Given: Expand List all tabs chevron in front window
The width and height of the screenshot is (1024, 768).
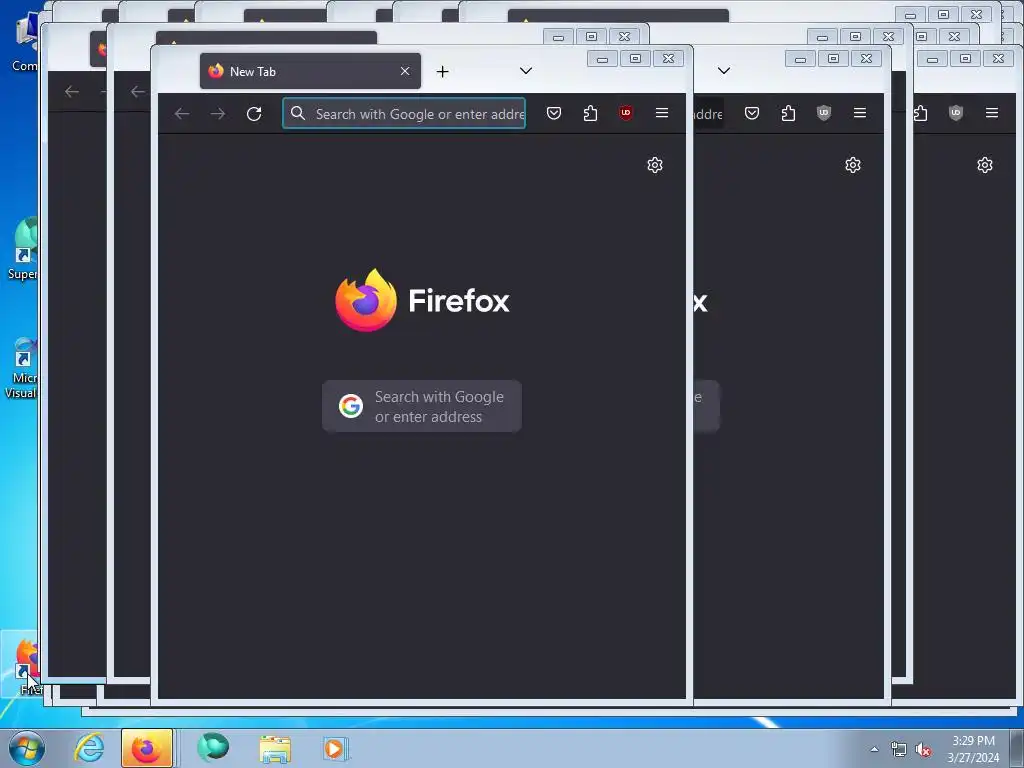Looking at the screenshot, I should (526, 71).
